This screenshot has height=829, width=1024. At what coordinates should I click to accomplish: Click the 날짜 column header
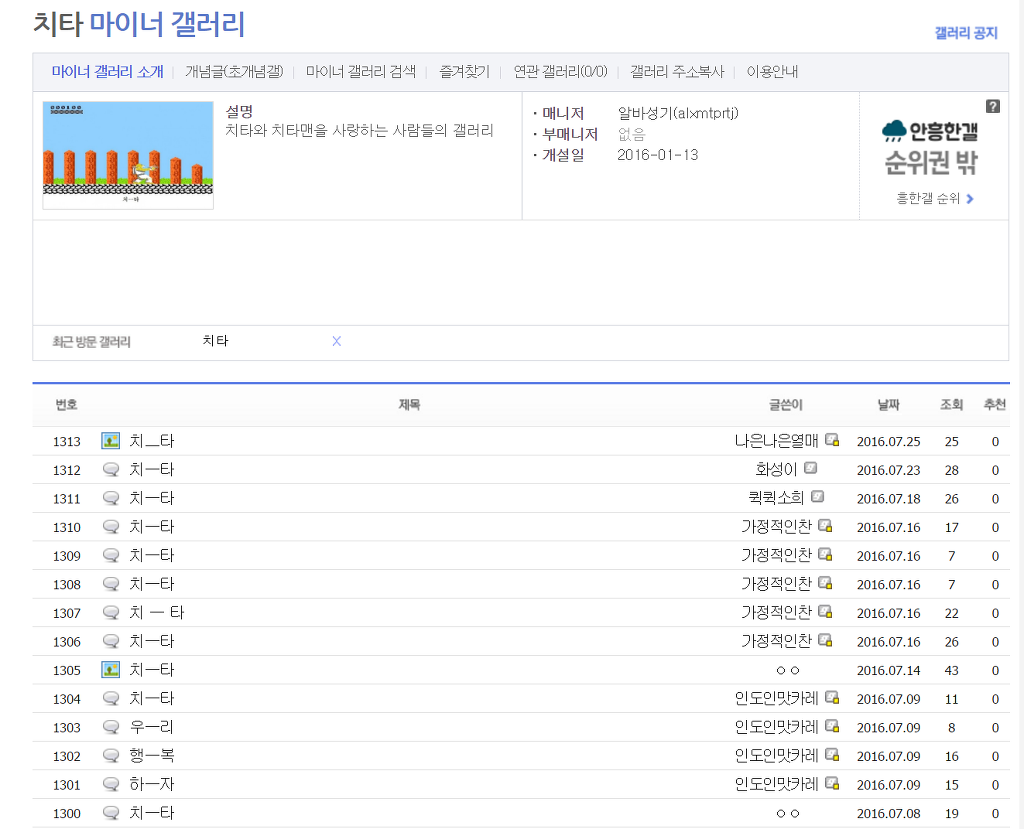(x=888, y=405)
